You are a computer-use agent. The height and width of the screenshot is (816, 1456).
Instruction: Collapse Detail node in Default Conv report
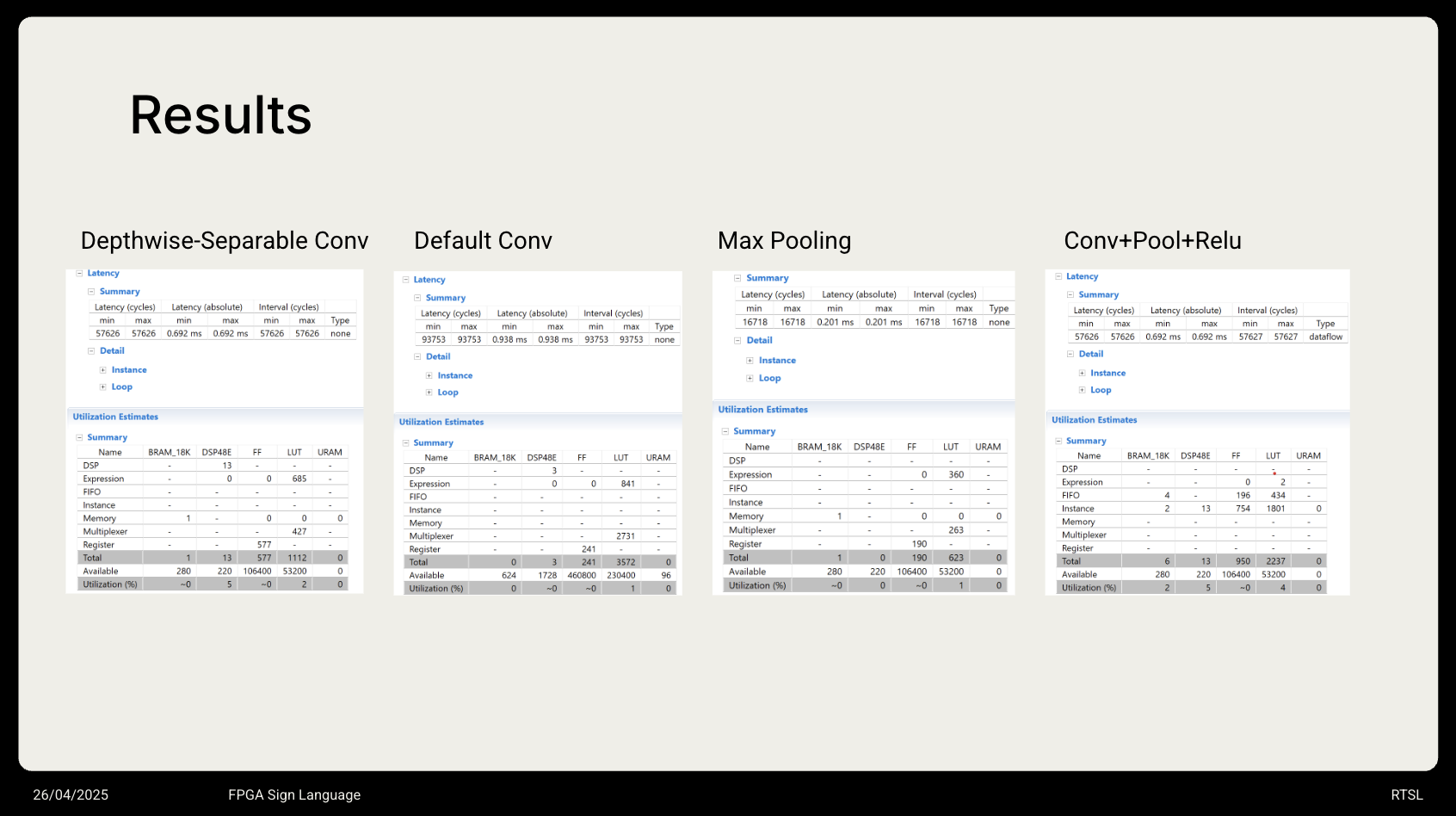point(418,356)
